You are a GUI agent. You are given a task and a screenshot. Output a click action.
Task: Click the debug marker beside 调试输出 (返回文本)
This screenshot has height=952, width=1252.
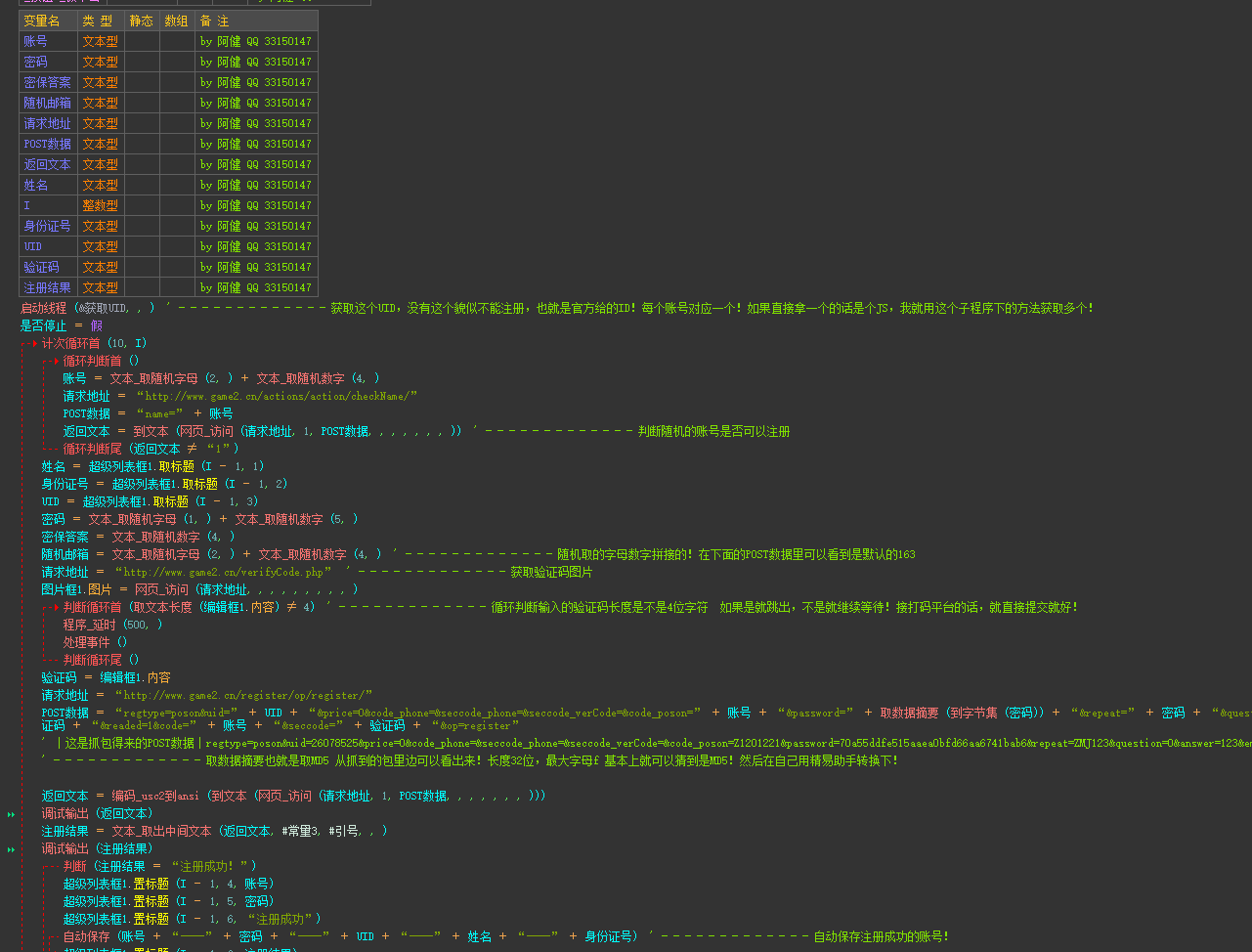[12, 814]
